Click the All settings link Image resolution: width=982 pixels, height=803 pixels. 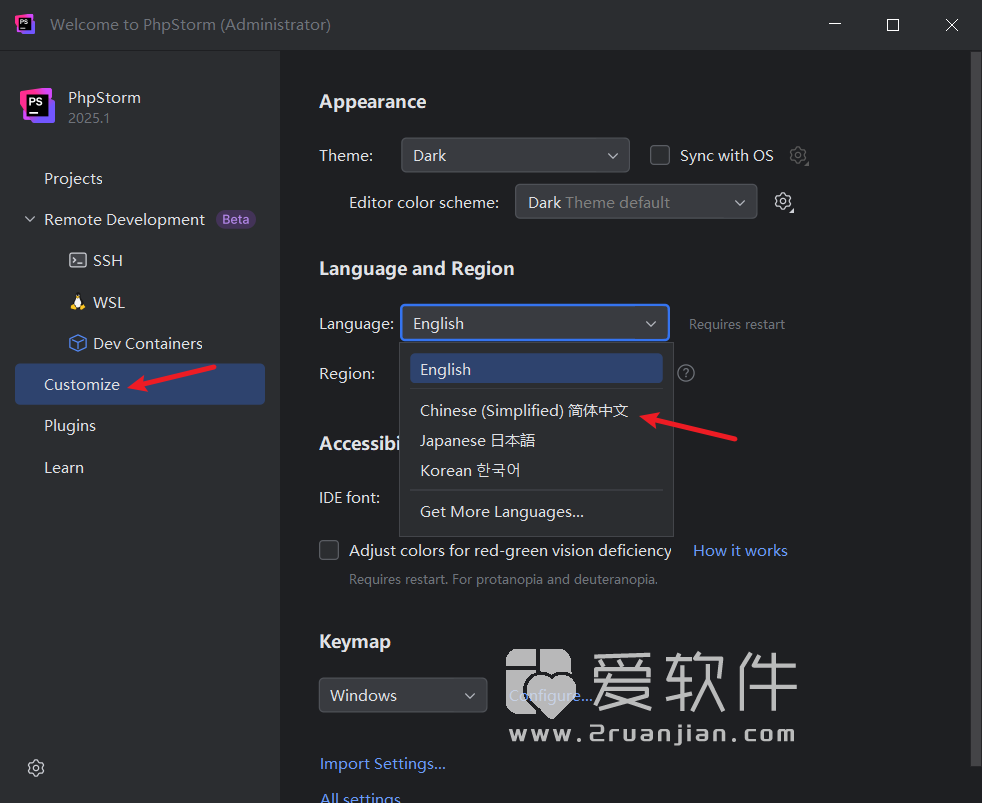click(x=360, y=797)
